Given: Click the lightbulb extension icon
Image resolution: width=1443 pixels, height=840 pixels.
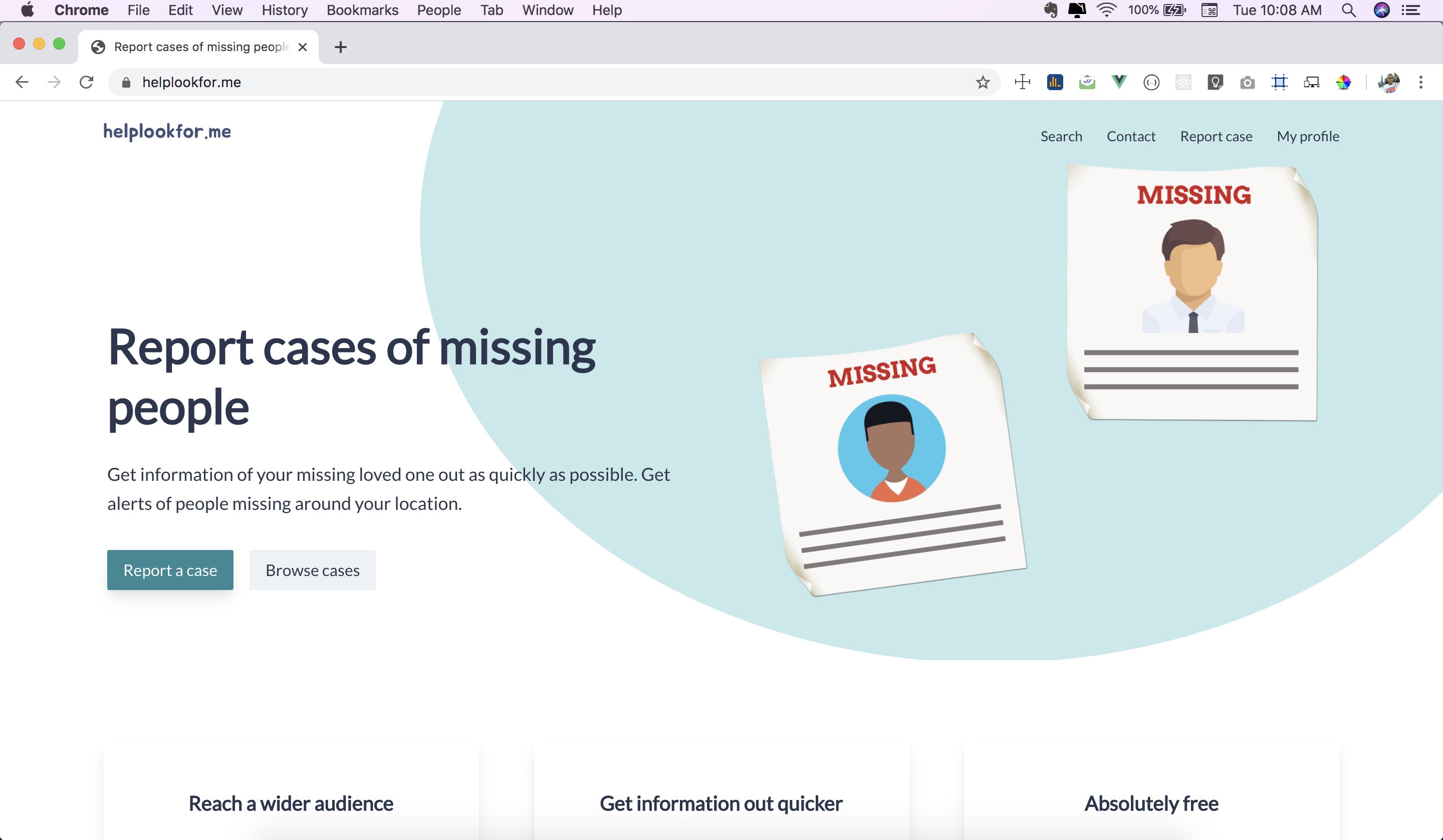Looking at the screenshot, I should point(1215,83).
